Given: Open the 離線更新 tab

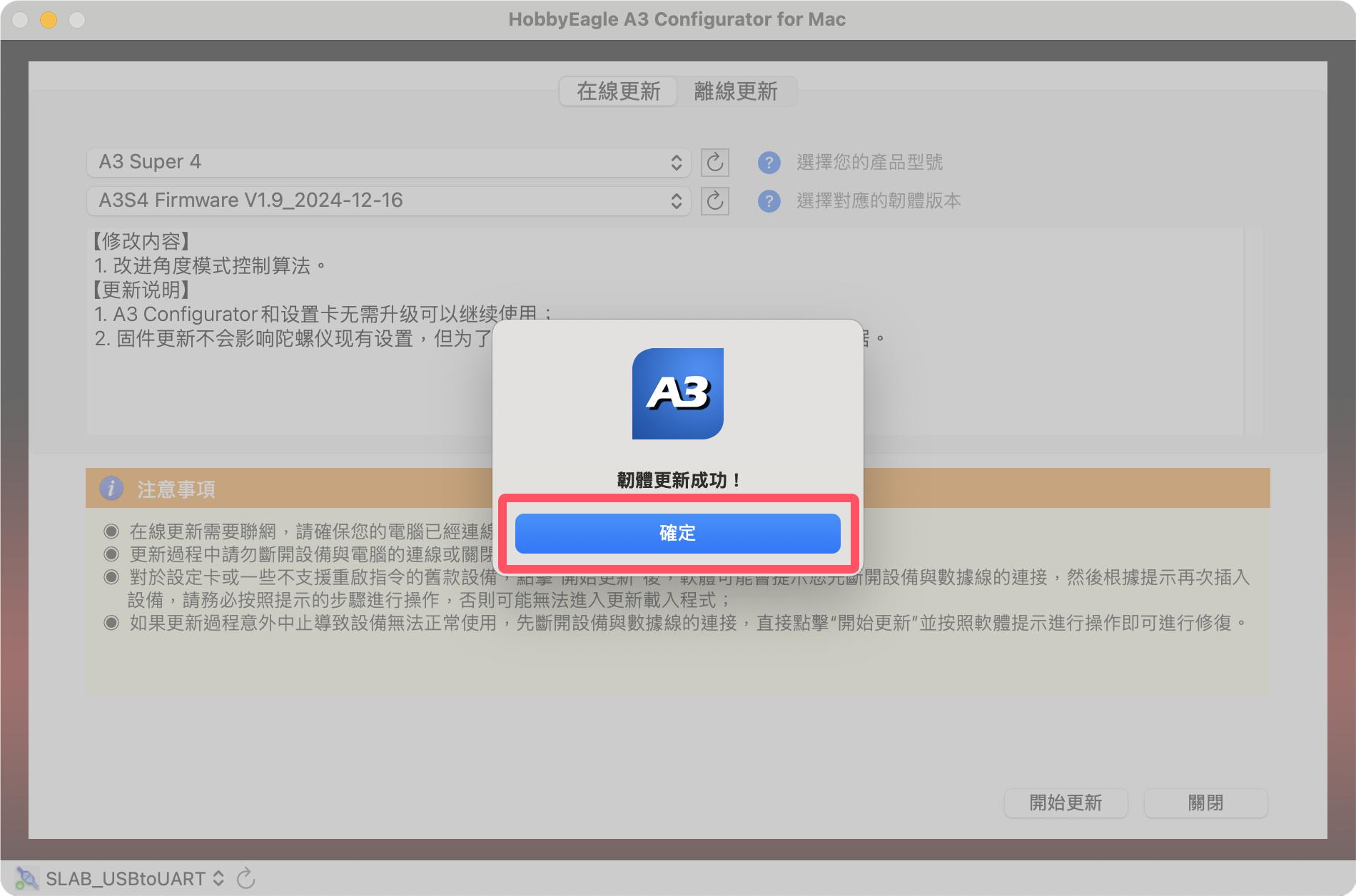Looking at the screenshot, I should point(736,91).
